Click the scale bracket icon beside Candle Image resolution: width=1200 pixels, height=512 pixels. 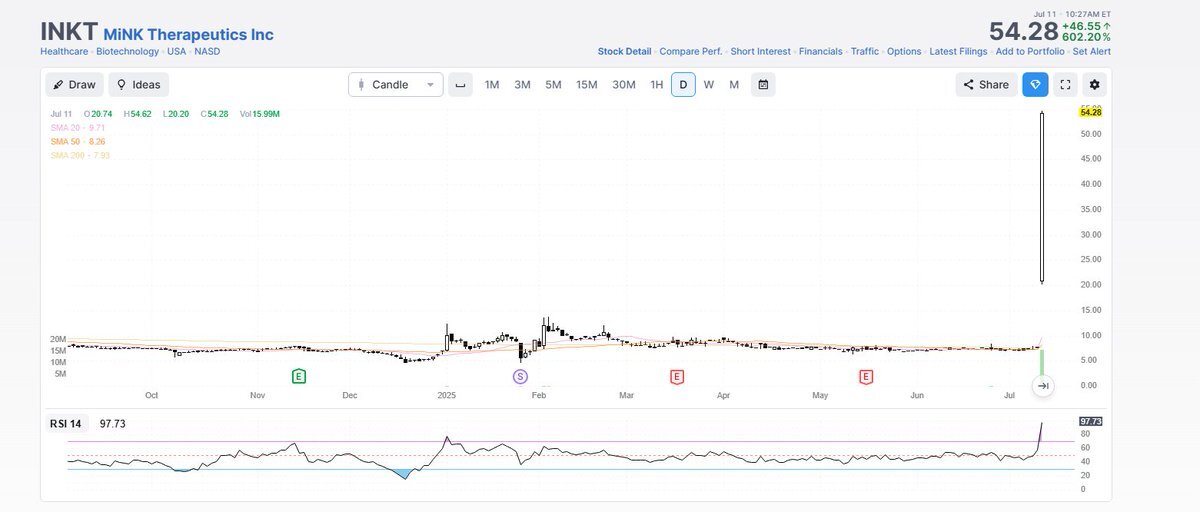tap(460, 85)
